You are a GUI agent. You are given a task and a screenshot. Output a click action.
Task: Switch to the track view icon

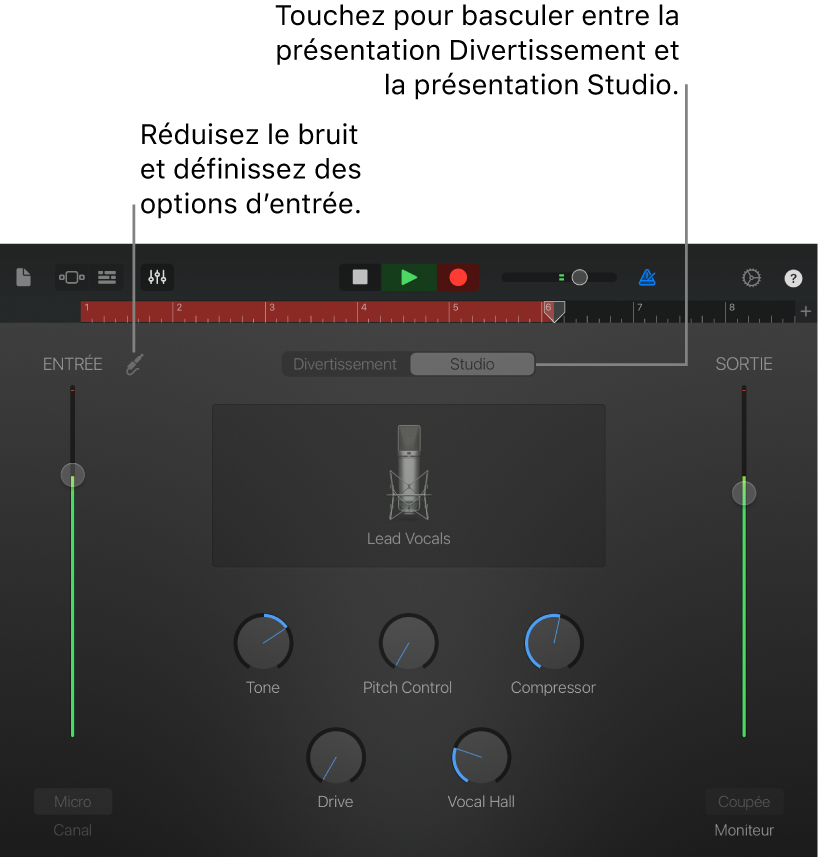71,277
